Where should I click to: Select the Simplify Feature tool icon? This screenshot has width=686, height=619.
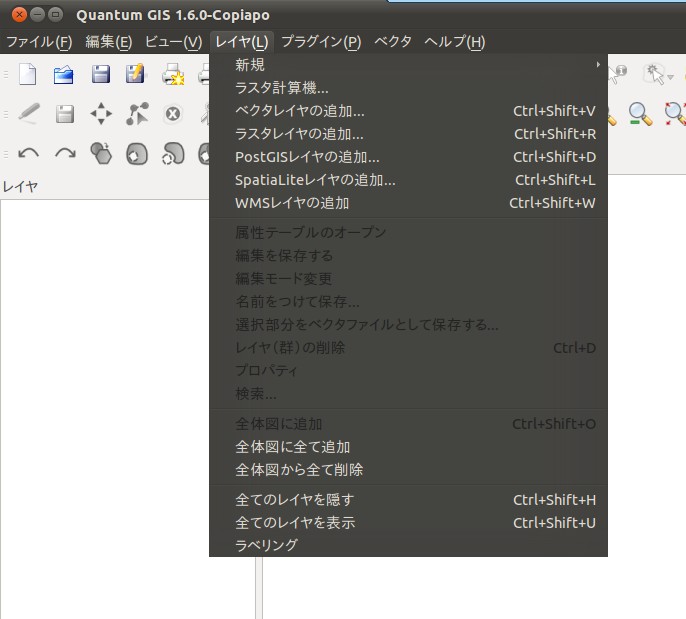101,154
